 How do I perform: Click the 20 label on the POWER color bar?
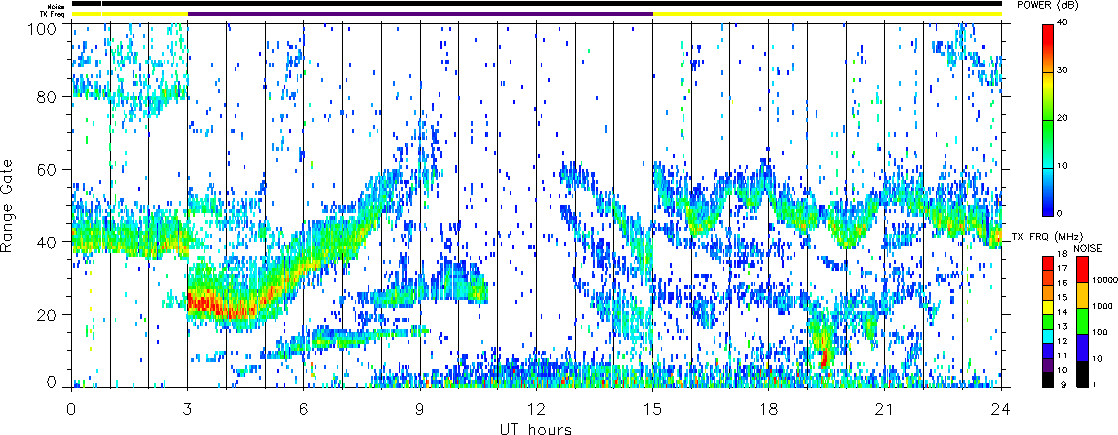(x=1070, y=118)
